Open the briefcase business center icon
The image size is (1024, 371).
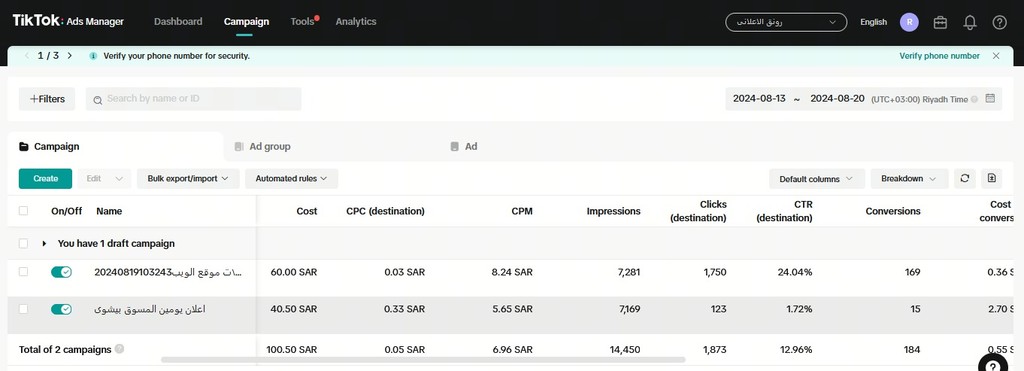940,22
